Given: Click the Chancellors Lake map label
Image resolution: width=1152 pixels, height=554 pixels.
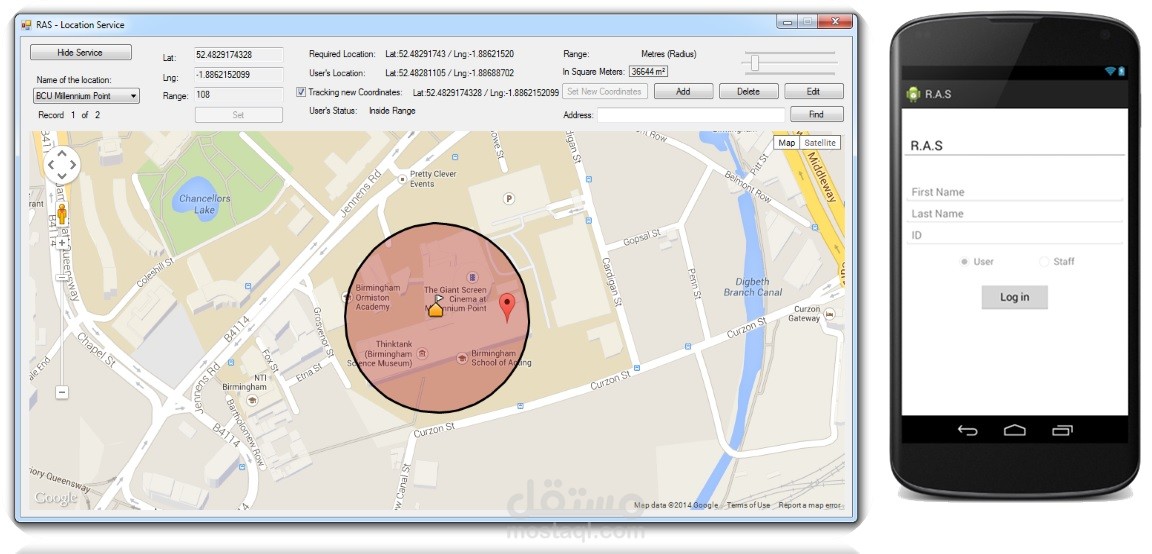Looking at the screenshot, I should click(205, 204).
